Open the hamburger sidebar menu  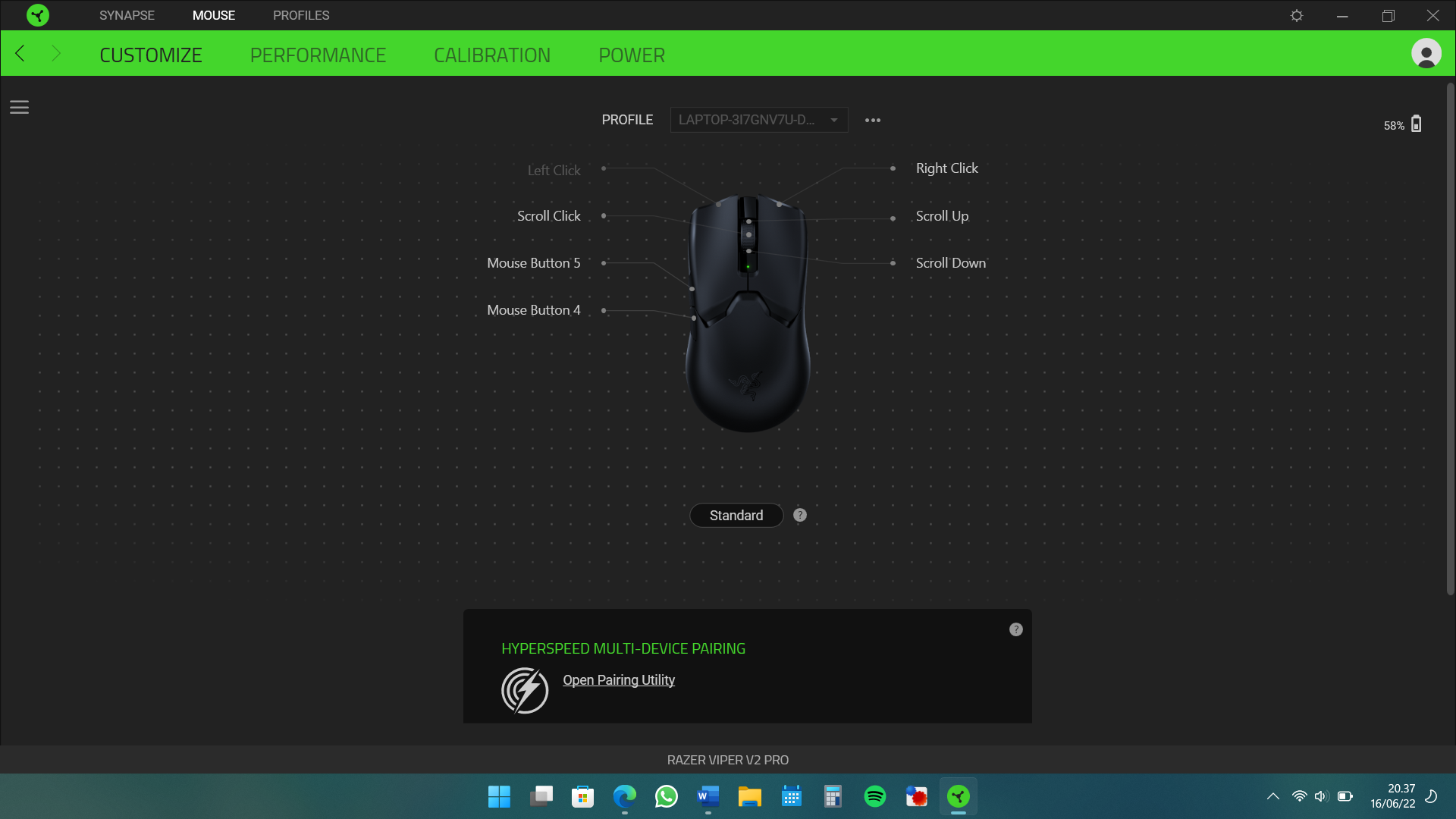(19, 108)
